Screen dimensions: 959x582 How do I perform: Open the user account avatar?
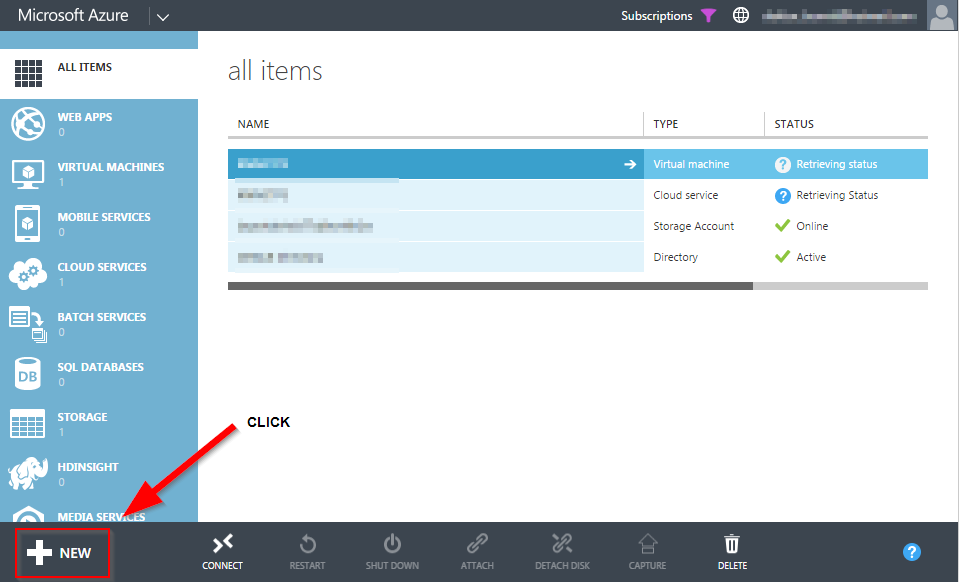click(942, 15)
